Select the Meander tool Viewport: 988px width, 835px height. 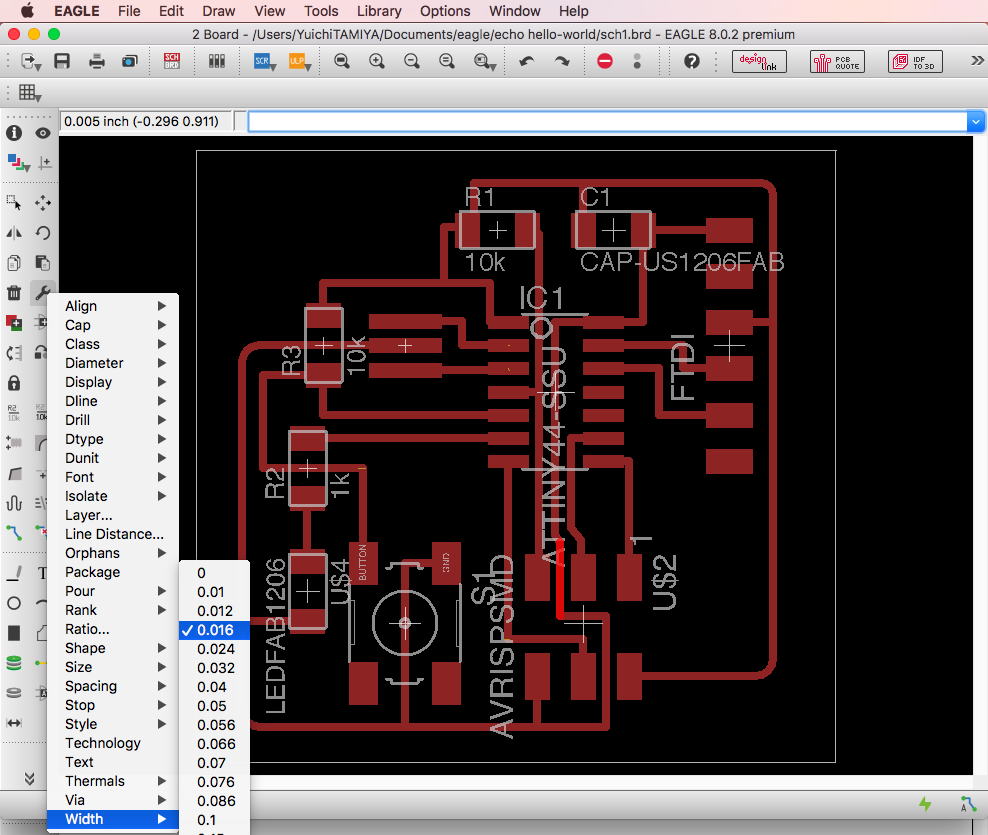pyautogui.click(x=14, y=503)
